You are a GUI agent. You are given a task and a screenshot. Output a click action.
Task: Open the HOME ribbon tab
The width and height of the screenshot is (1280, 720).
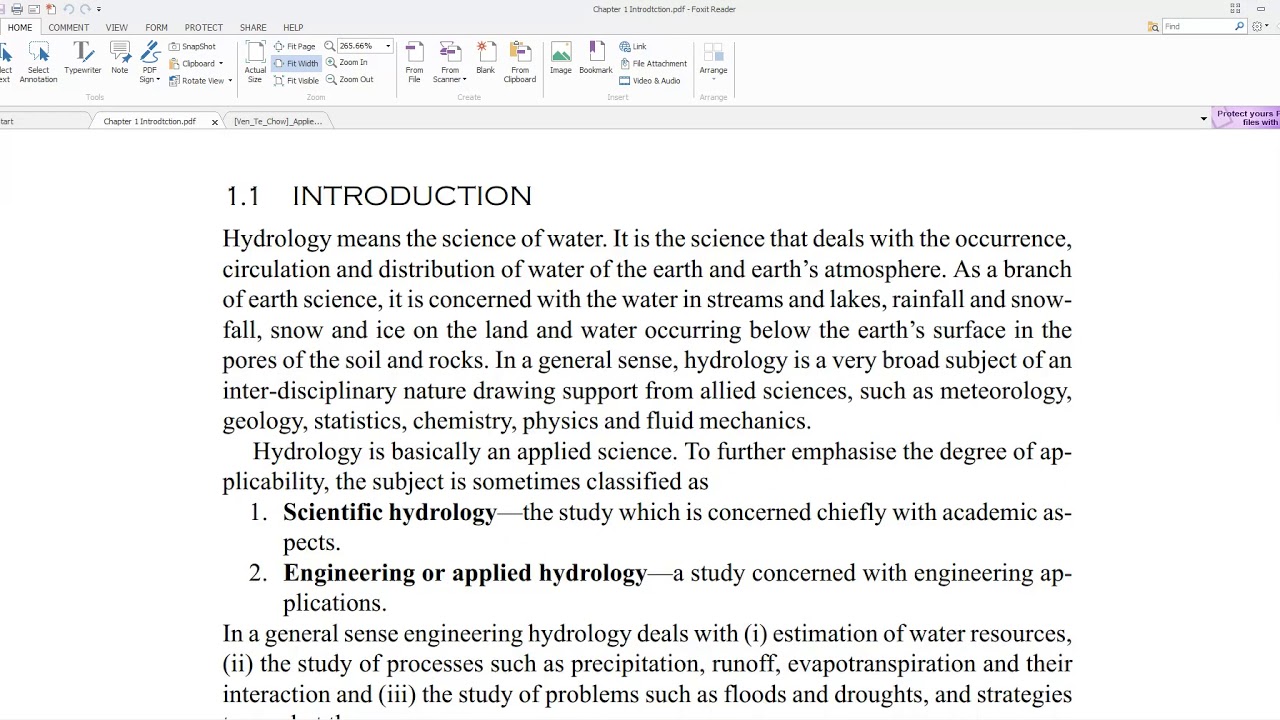click(20, 27)
